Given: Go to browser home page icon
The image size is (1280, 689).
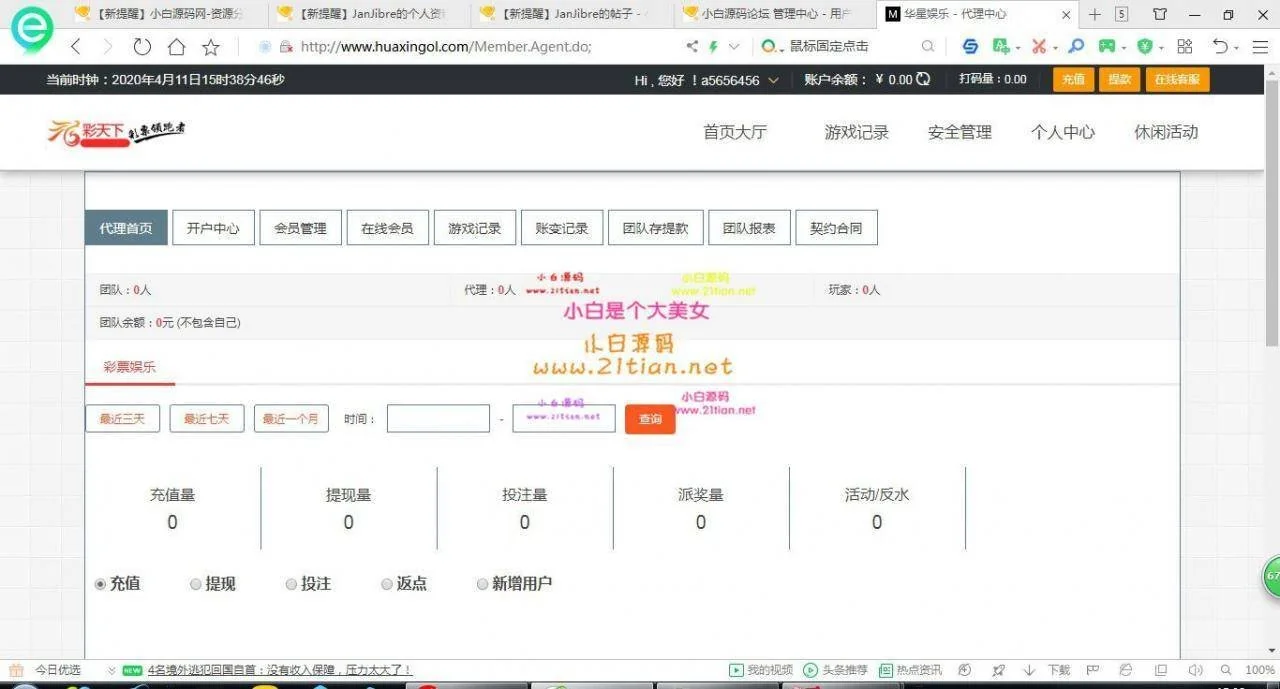Looking at the screenshot, I should pos(176,47).
